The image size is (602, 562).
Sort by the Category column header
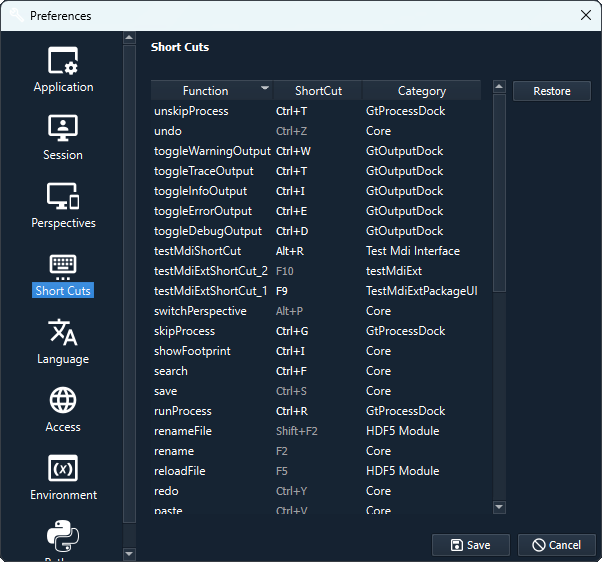(x=422, y=91)
